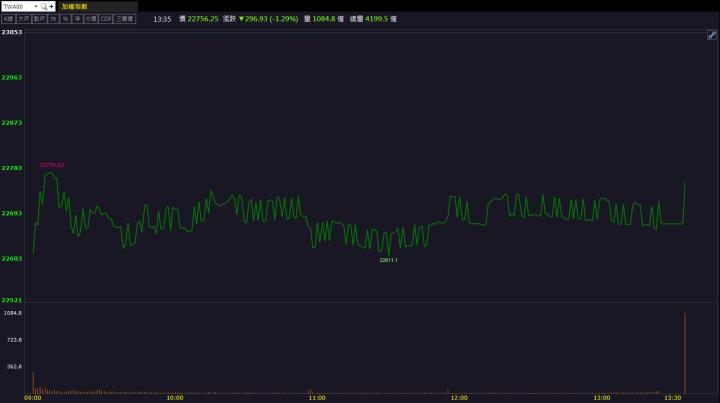Click the 22963 price axis label
The image size is (720, 403).
pyautogui.click(x=11, y=77)
